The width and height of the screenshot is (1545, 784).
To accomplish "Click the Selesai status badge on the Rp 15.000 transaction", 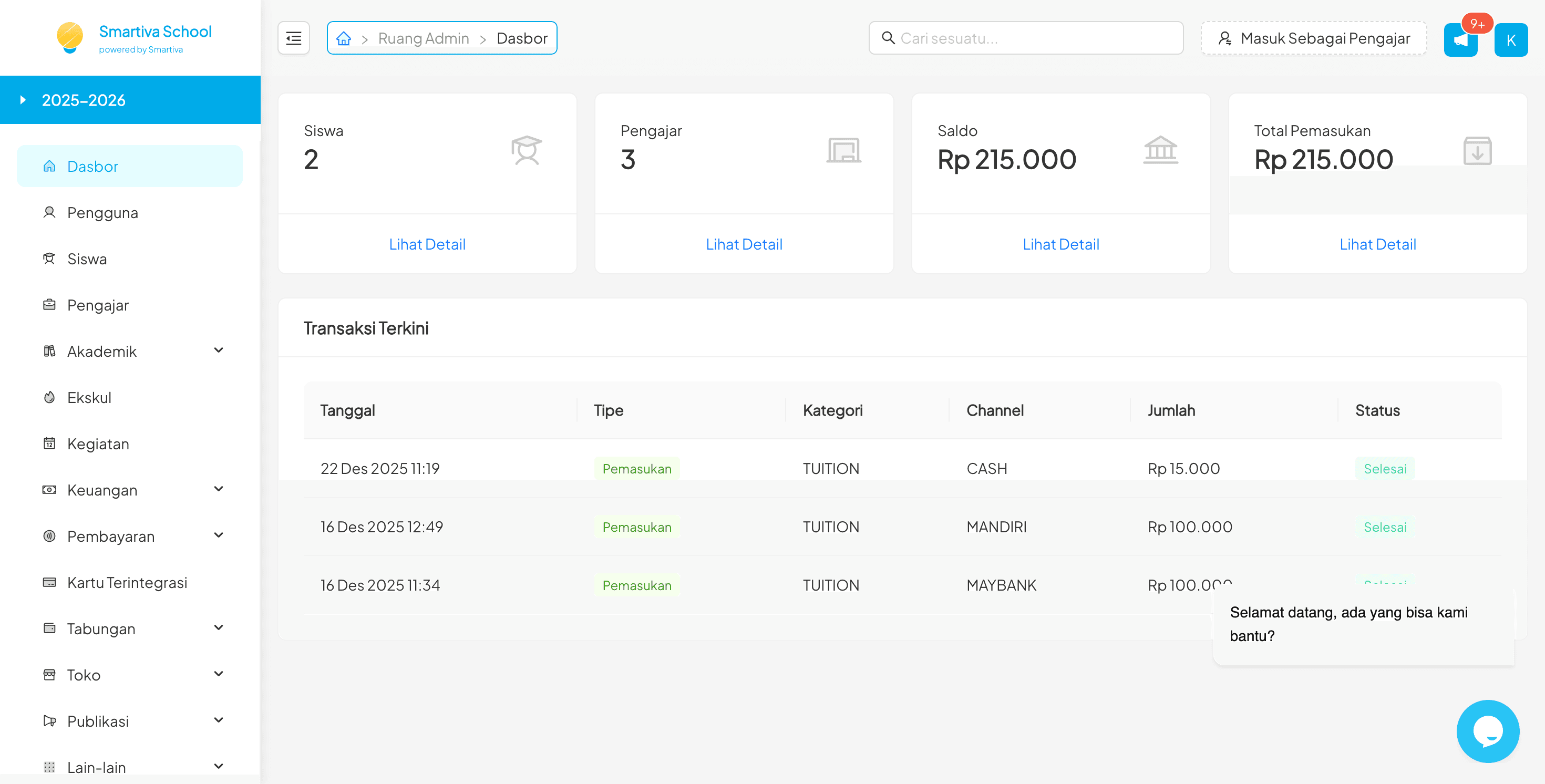I will [1385, 469].
